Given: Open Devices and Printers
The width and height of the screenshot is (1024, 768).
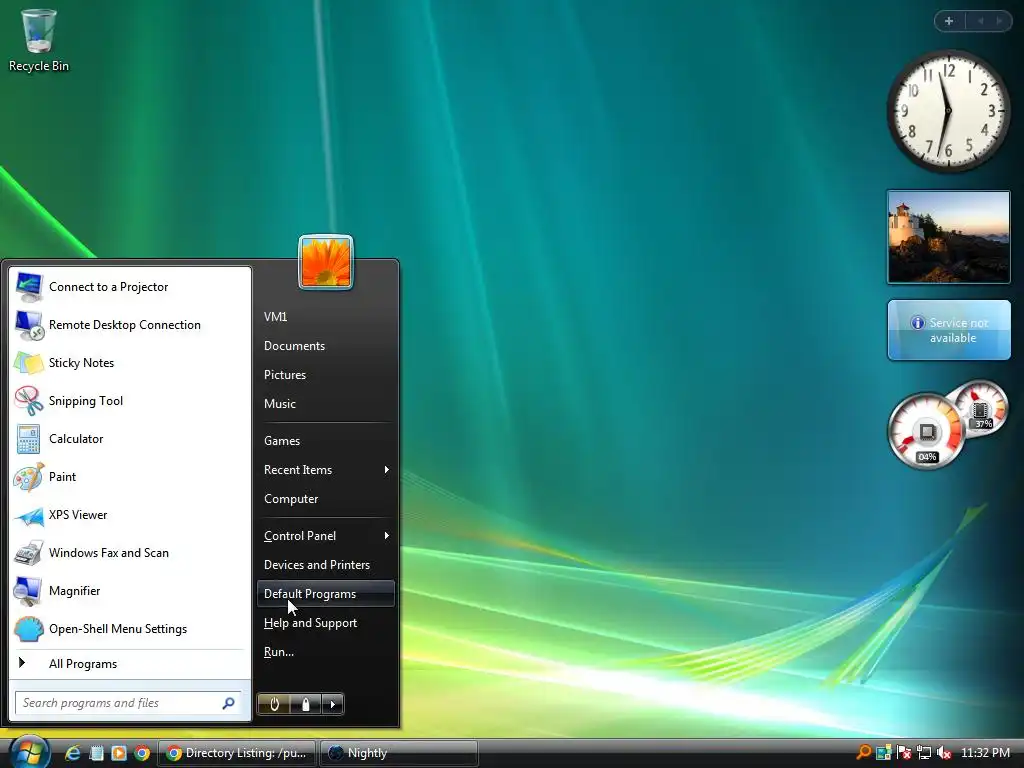Looking at the screenshot, I should [x=326, y=565].
